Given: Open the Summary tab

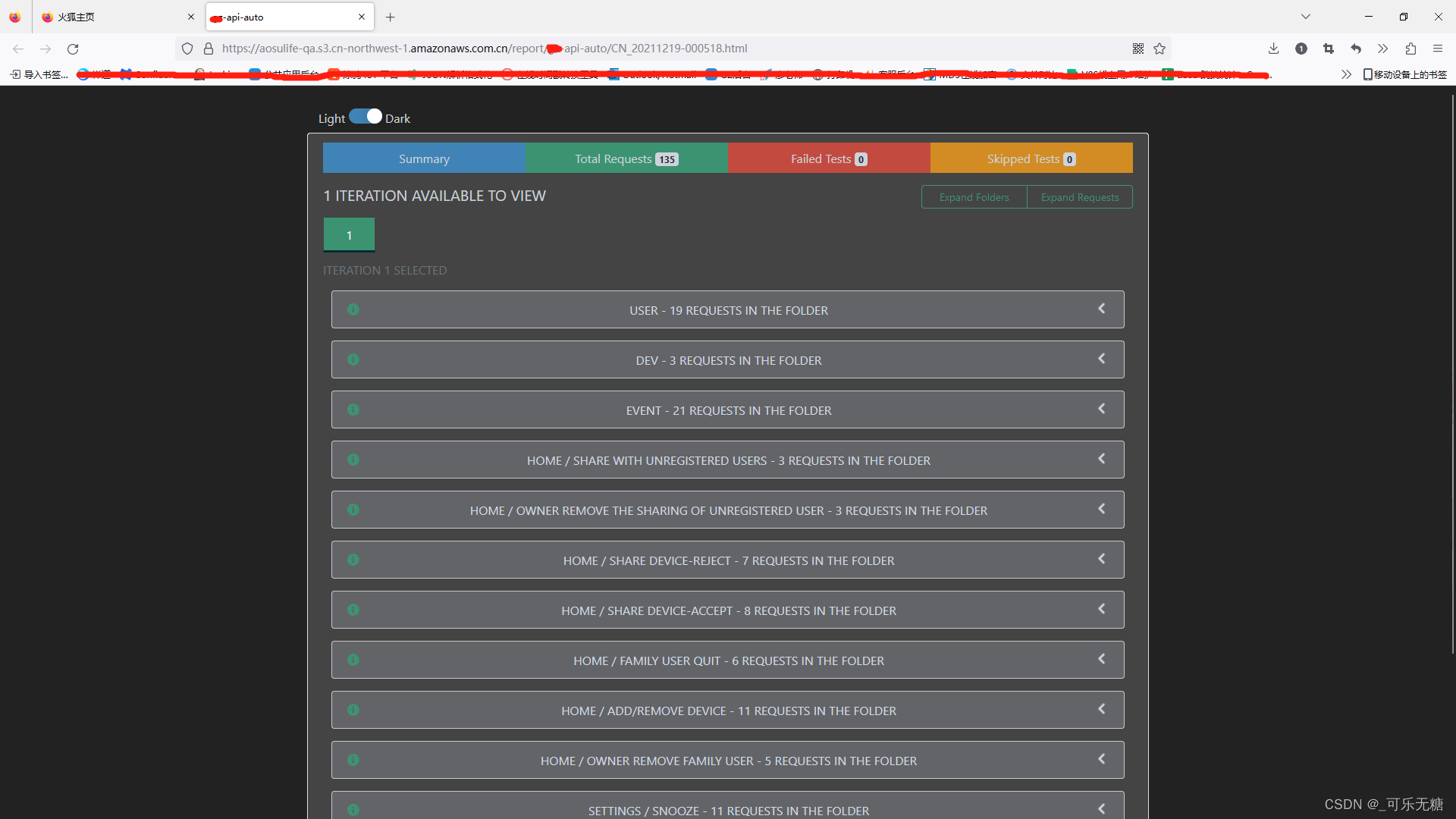Looking at the screenshot, I should click(425, 158).
